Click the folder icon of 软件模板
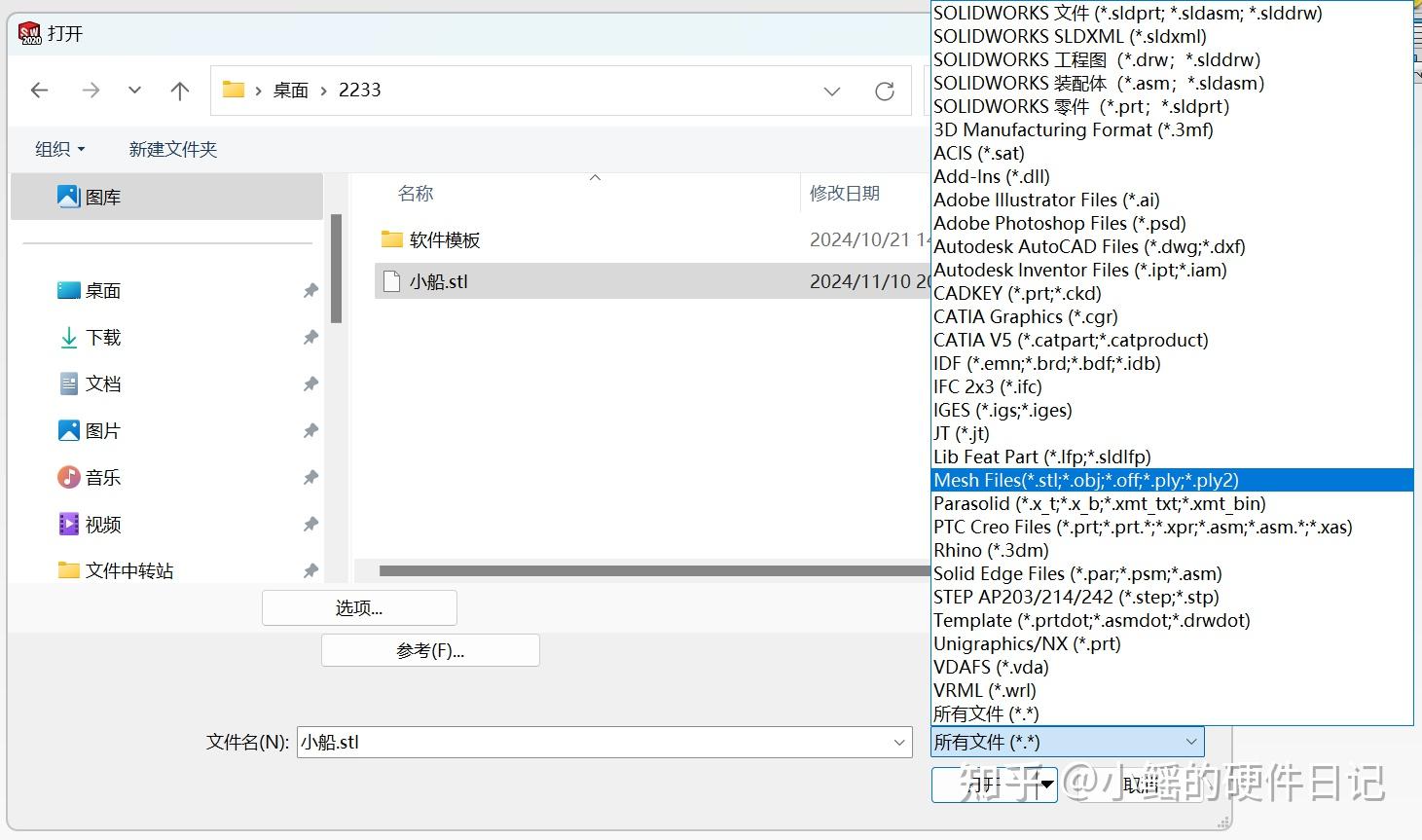Viewport: 1422px width, 840px height. point(391,239)
